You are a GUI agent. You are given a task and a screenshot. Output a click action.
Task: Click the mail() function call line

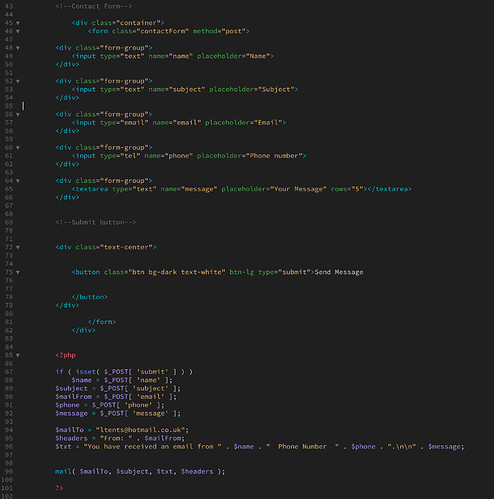(x=140, y=472)
